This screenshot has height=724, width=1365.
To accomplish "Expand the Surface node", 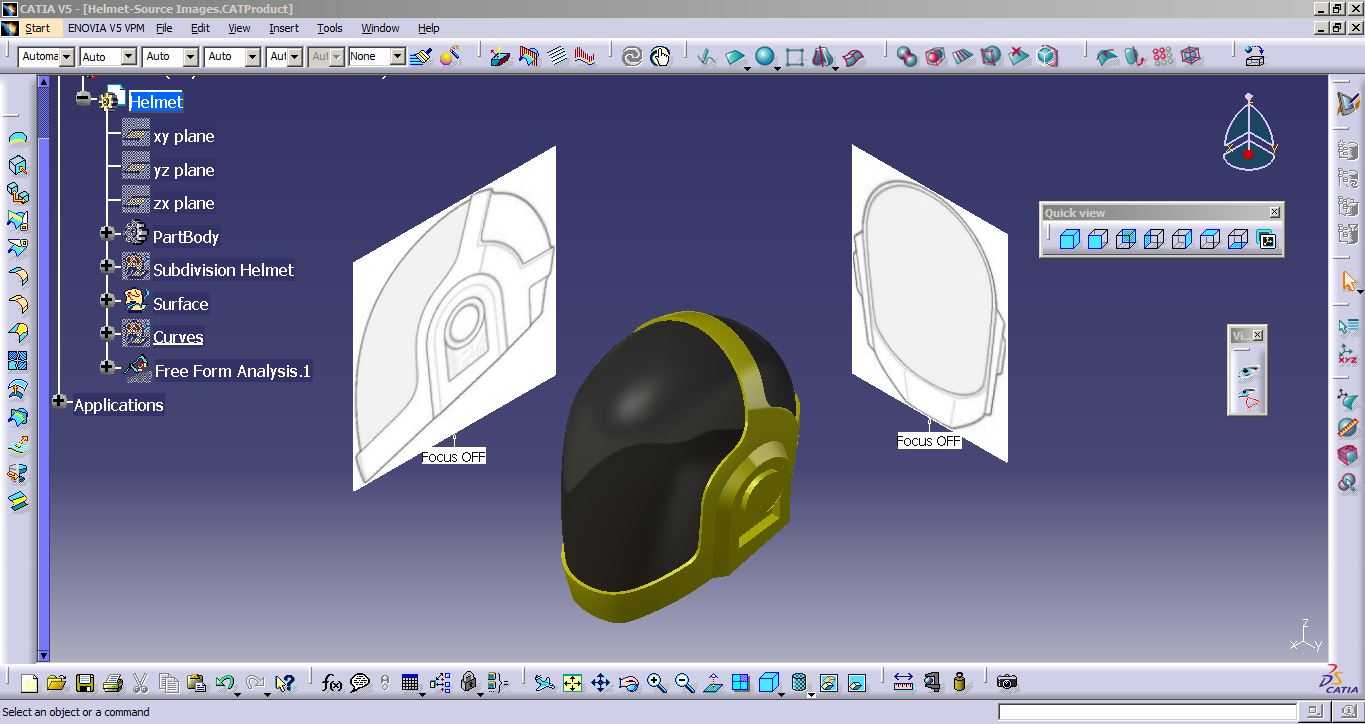I will pyautogui.click(x=108, y=299).
